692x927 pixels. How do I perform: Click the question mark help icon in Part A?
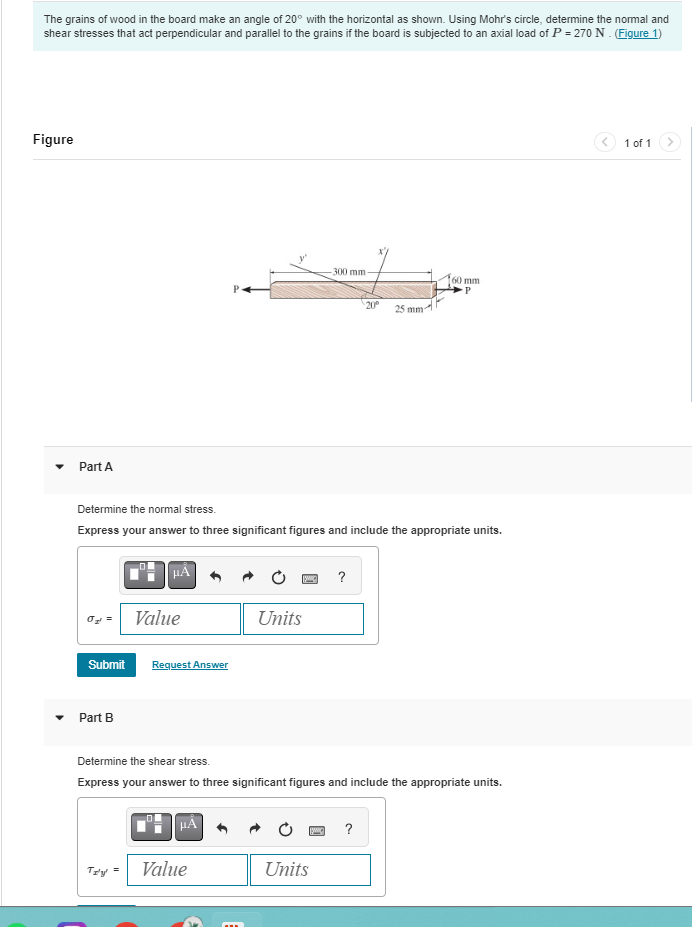tap(340, 575)
